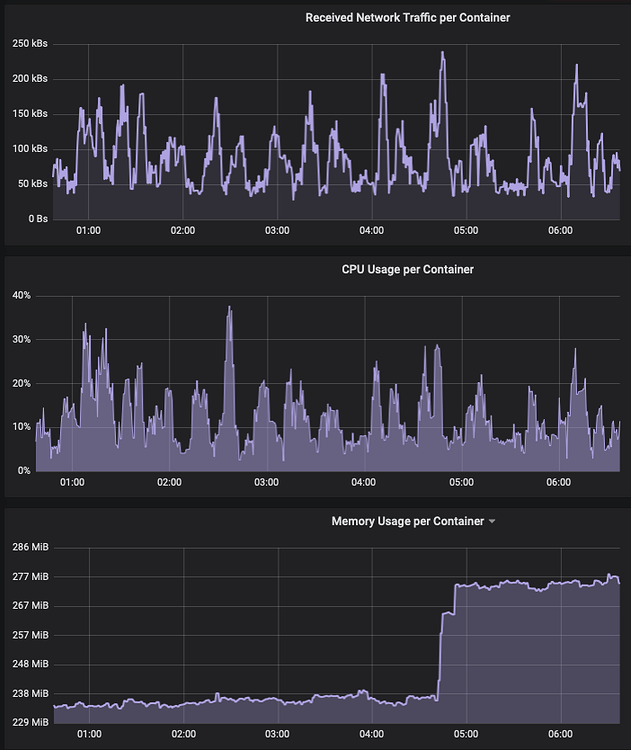Click the 30% label on CPU chart
631x750 pixels.
click(x=22, y=339)
